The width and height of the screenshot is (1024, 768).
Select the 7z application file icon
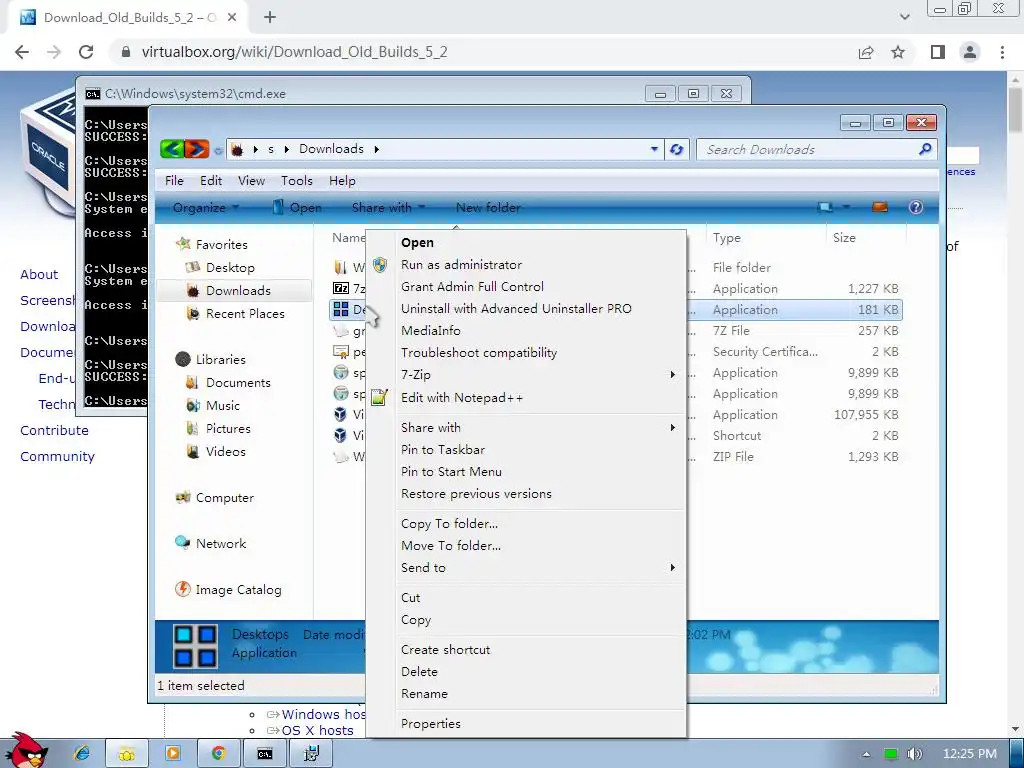pyautogui.click(x=341, y=288)
